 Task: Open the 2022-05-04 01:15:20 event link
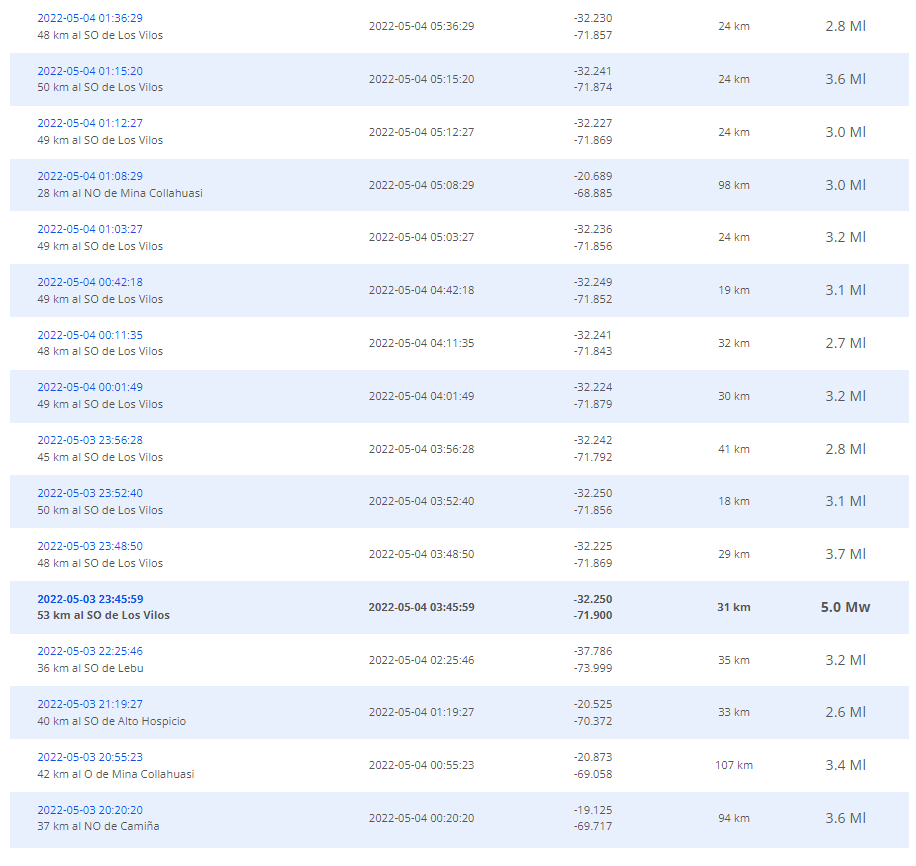click(90, 71)
